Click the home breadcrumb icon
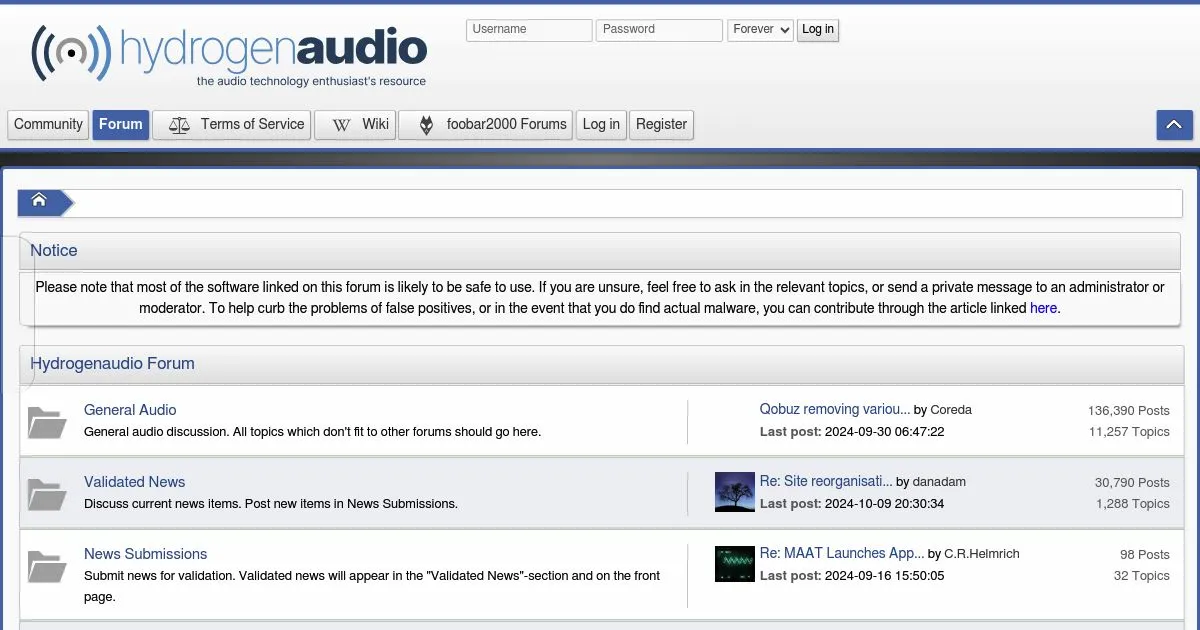The height and width of the screenshot is (630, 1200). (x=39, y=200)
